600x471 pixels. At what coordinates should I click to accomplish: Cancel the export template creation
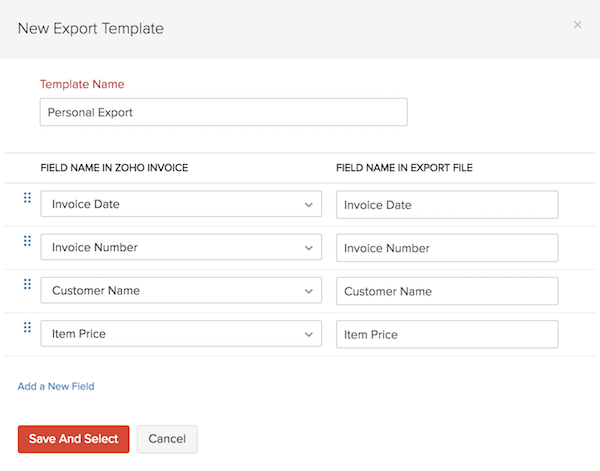167,439
